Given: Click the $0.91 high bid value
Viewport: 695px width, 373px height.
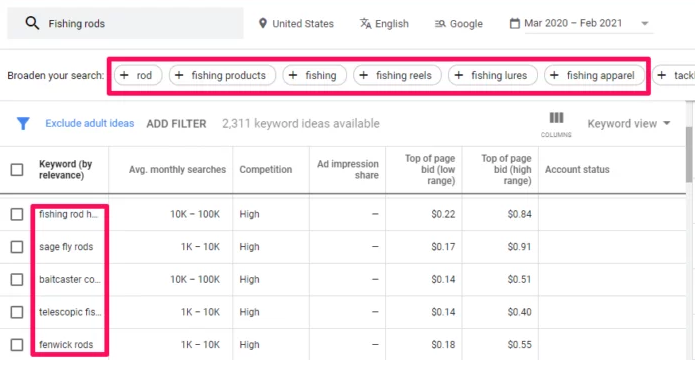Looking at the screenshot, I should click(519, 247).
